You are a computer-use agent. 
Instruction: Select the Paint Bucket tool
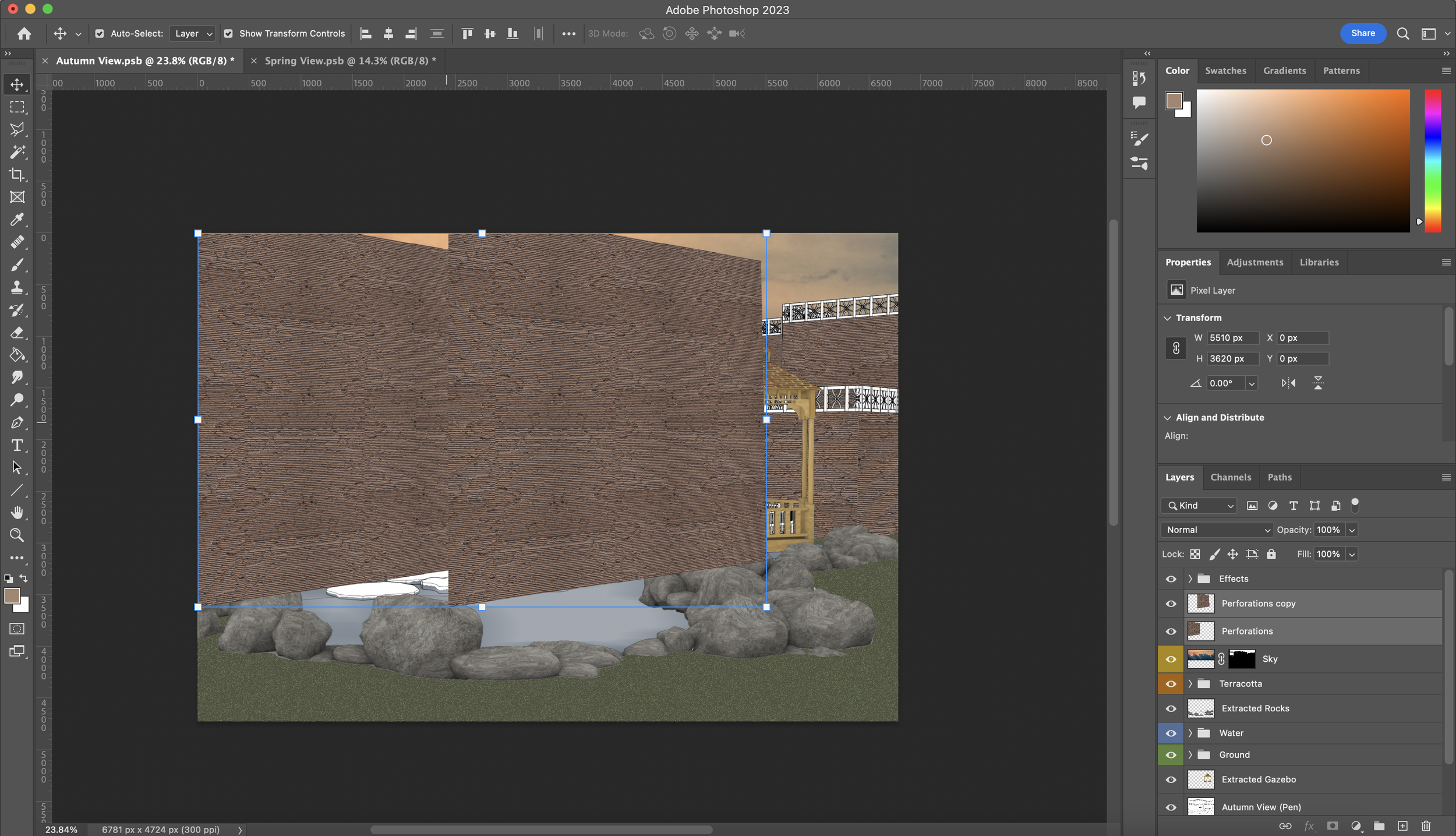coord(17,355)
